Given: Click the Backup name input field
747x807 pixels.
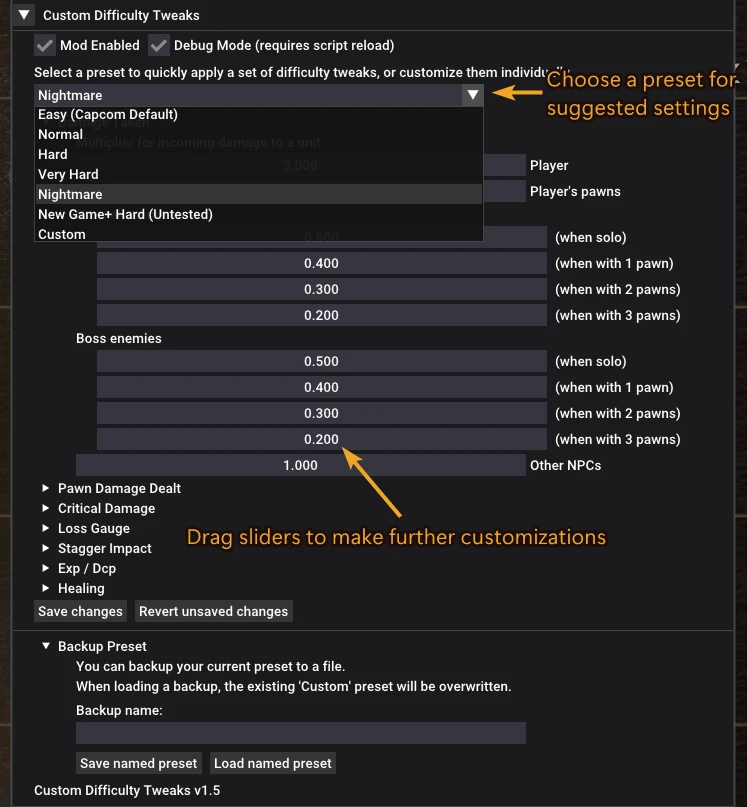Looking at the screenshot, I should [x=300, y=732].
